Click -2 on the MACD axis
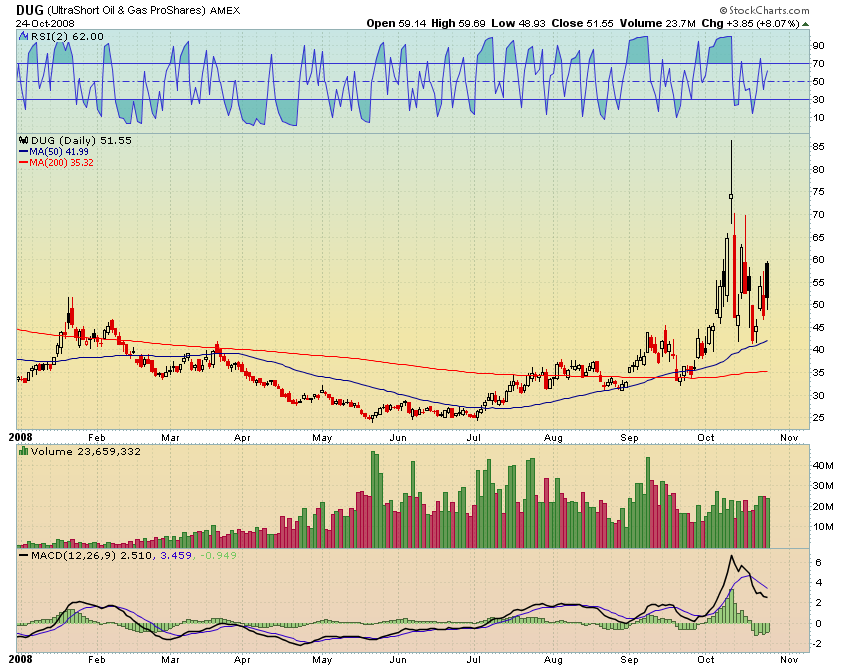 (817, 644)
